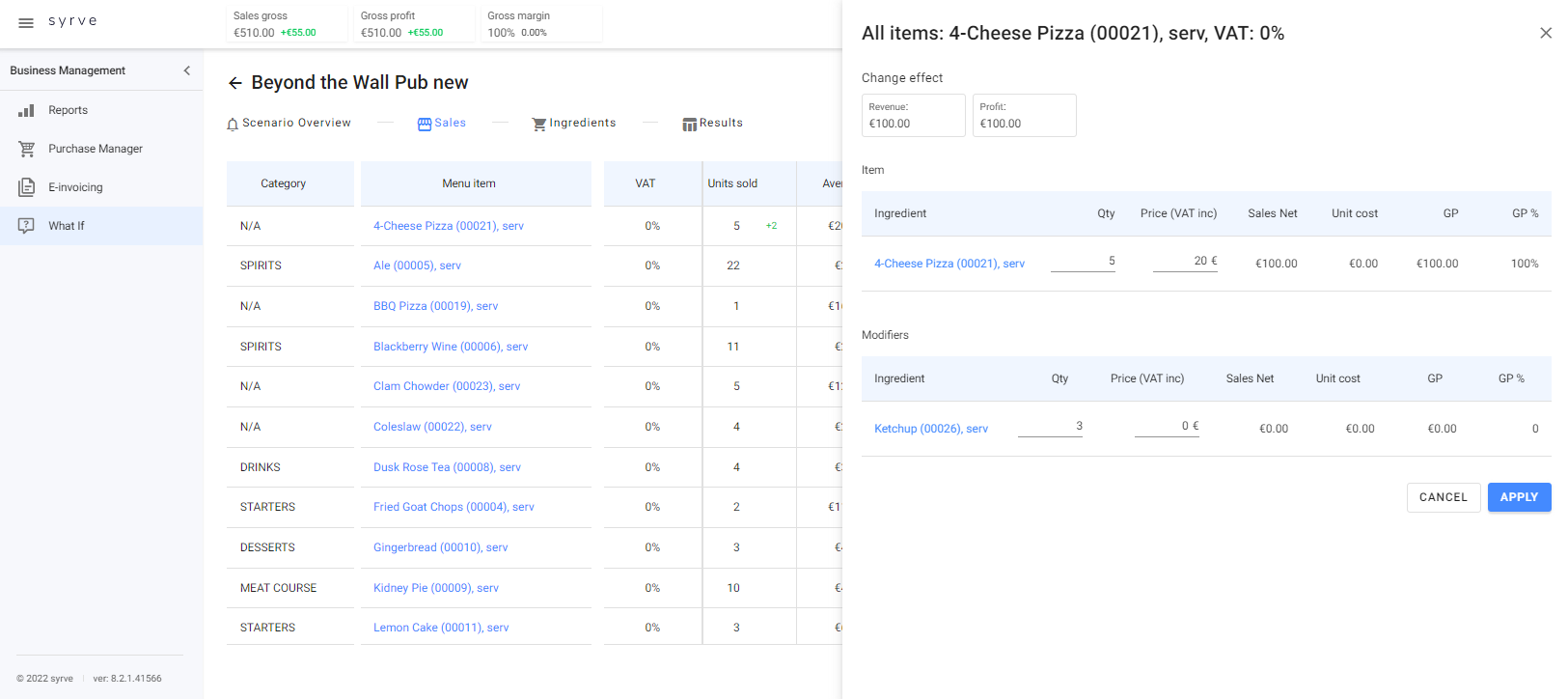Edit the Ketchup modifier quantity field
Viewport: 1568px width, 699px height.
pos(1050,427)
